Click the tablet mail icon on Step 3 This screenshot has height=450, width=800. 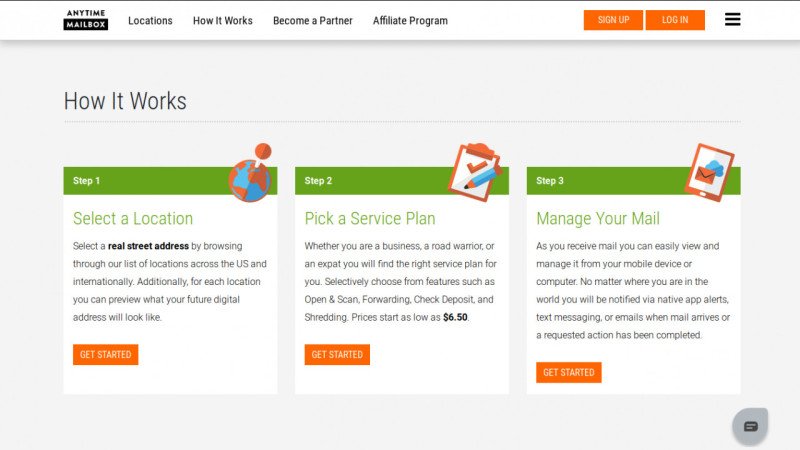(x=709, y=172)
